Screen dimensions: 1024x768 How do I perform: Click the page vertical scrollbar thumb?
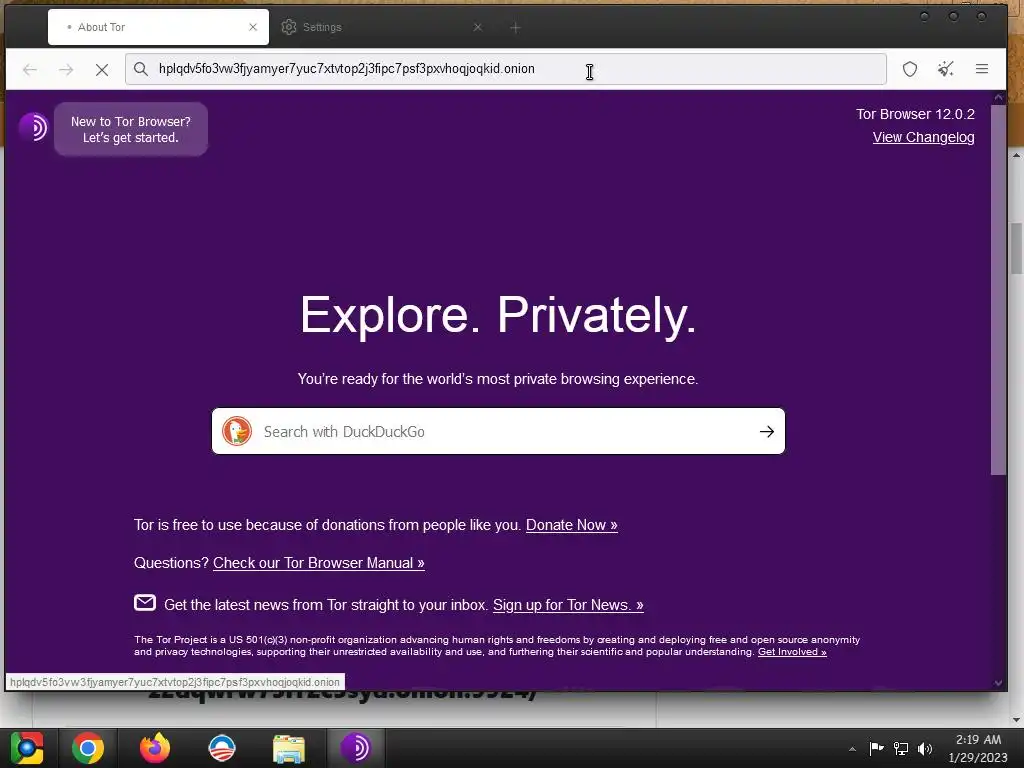[x=998, y=289]
